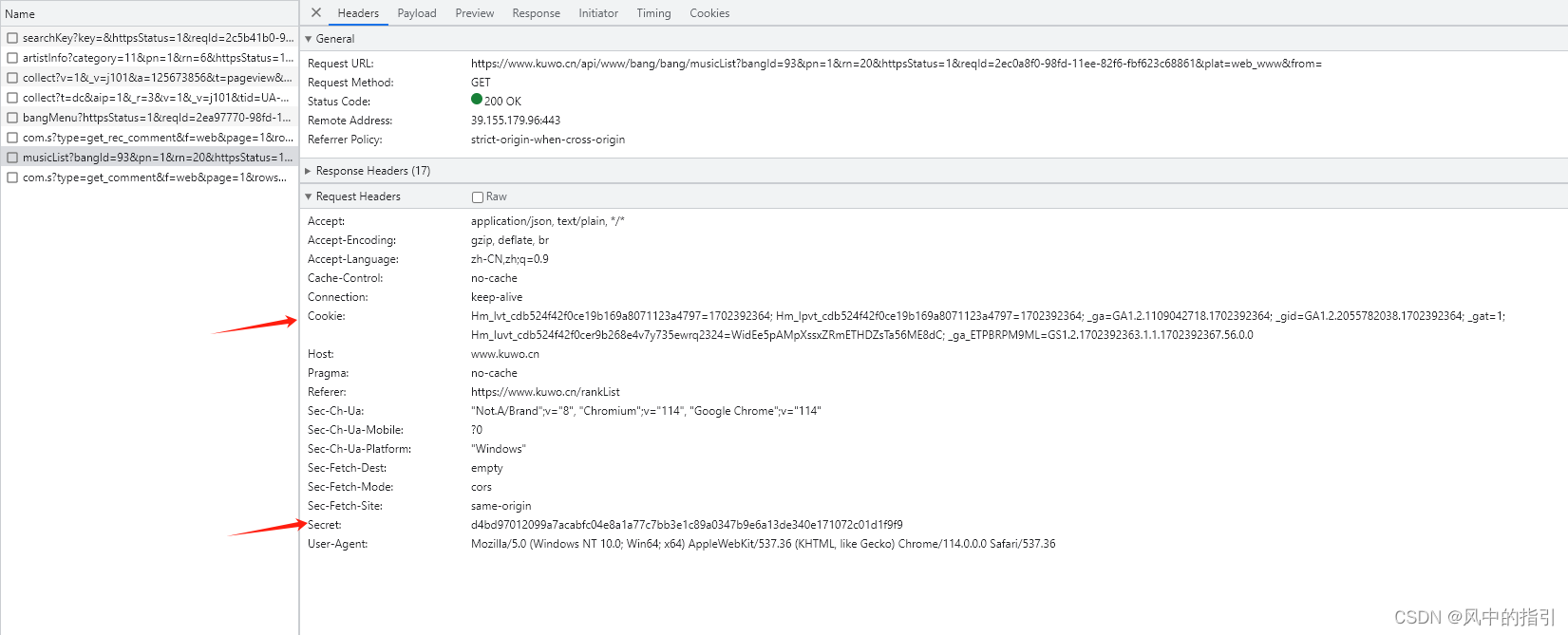Image resolution: width=1568 pixels, height=635 pixels.
Task: Open the Initiator tab
Action: [598, 13]
